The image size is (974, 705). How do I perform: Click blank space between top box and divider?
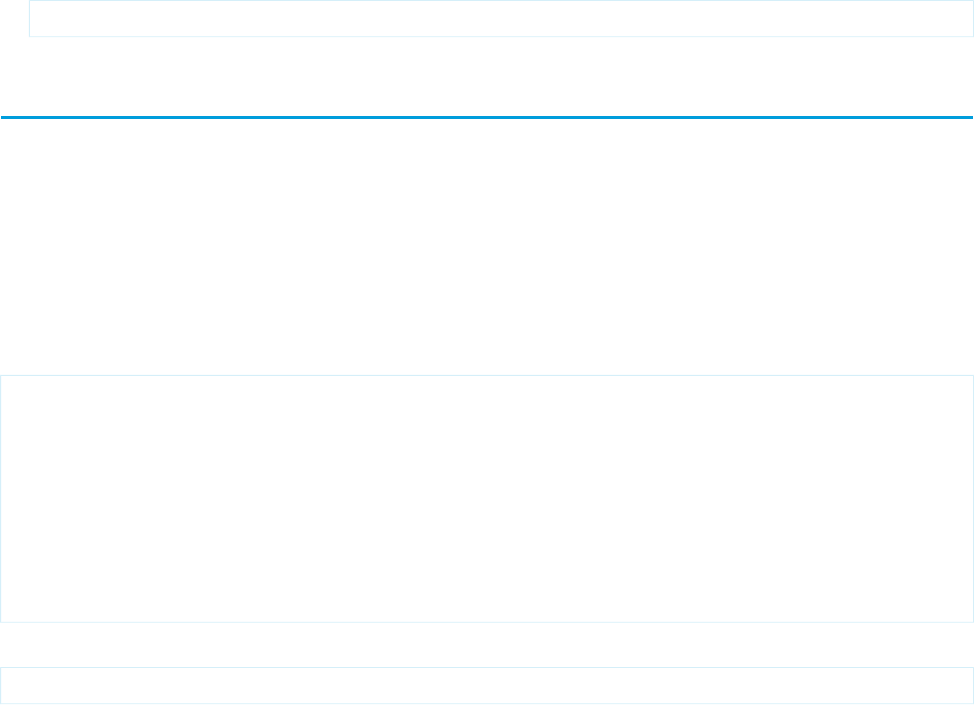[x=487, y=77]
